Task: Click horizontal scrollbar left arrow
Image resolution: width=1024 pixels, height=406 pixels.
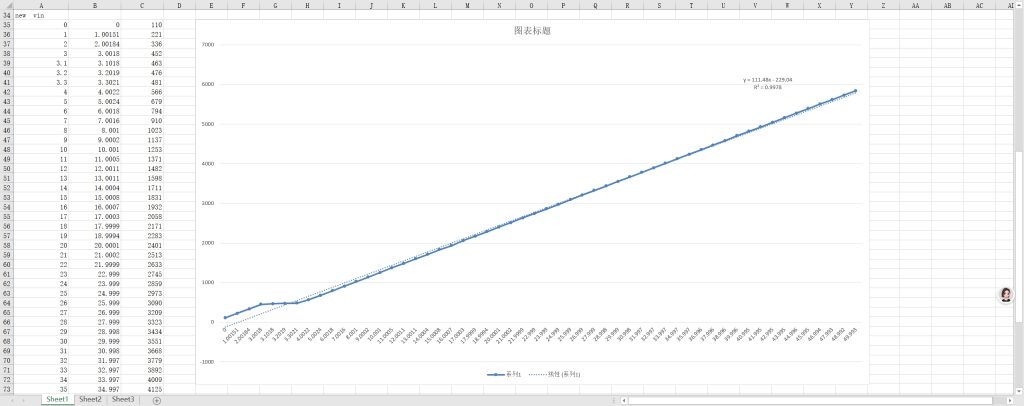Action: click(624, 400)
